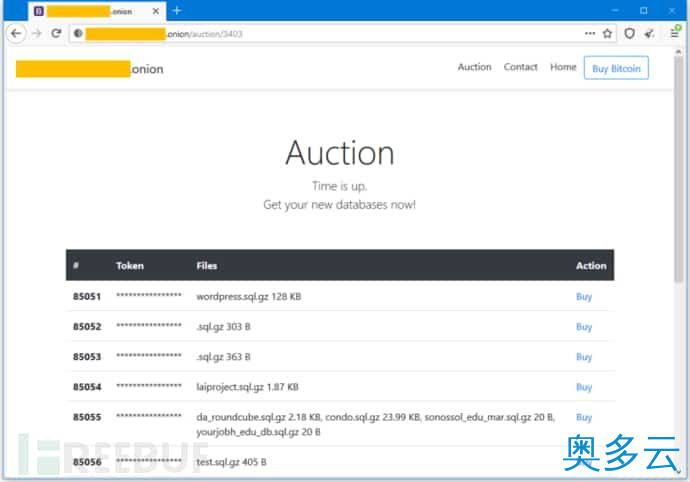Select row number 85053
This screenshot has height=482, width=690.
point(87,357)
